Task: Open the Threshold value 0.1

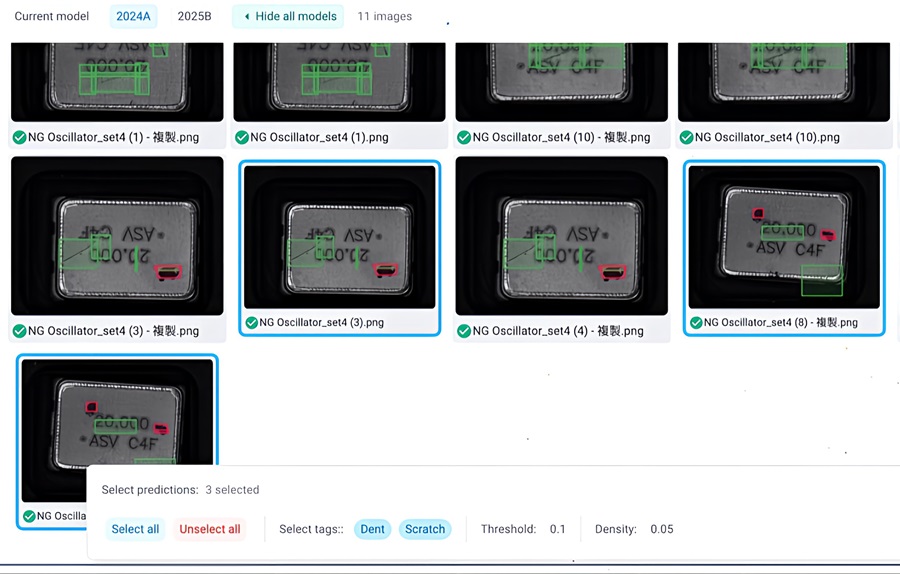Action: coord(557,529)
